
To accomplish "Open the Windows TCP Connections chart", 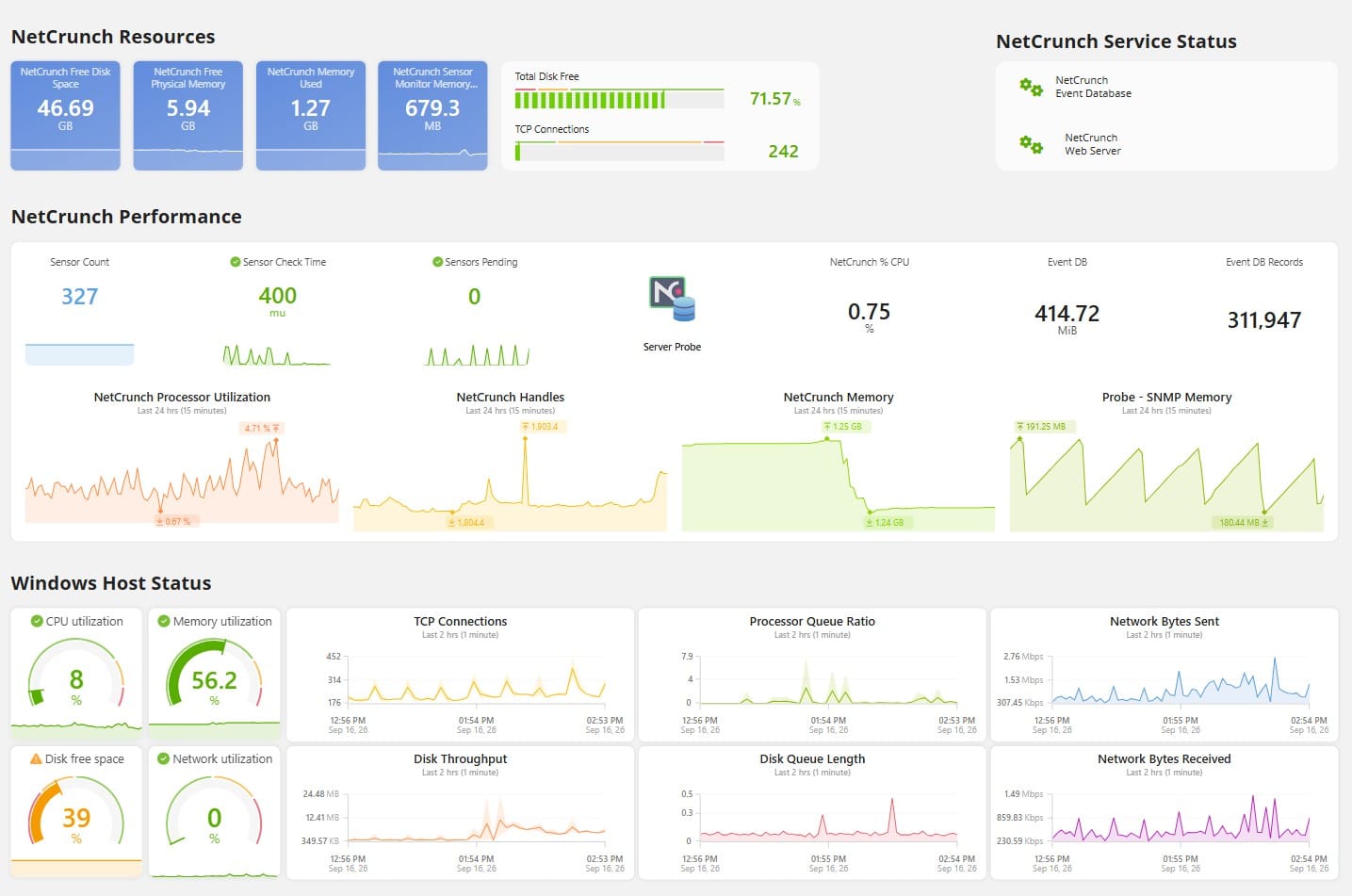I will pos(460,675).
